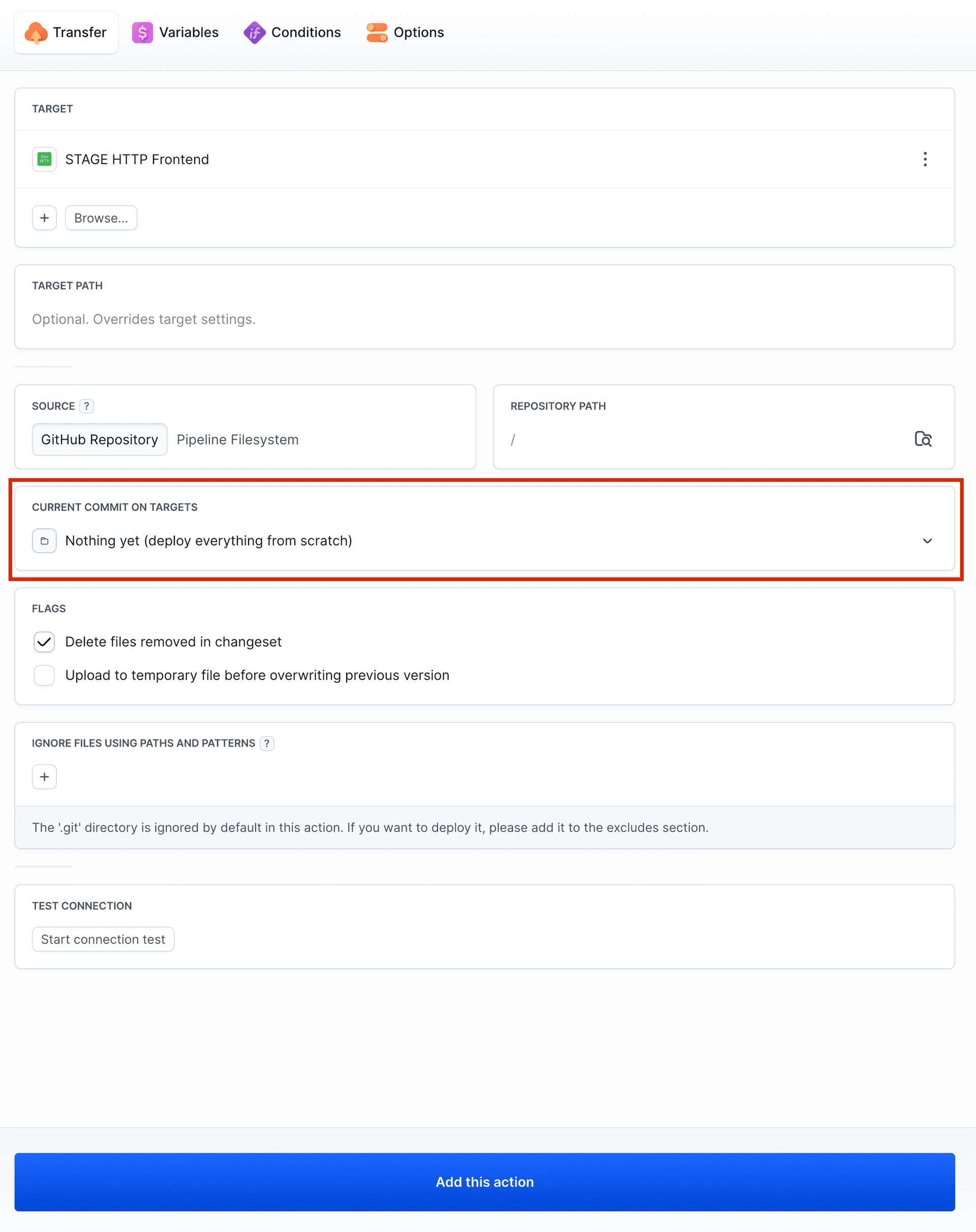The height and width of the screenshot is (1232, 976).
Task: Open the Conditions tab
Action: point(292,33)
